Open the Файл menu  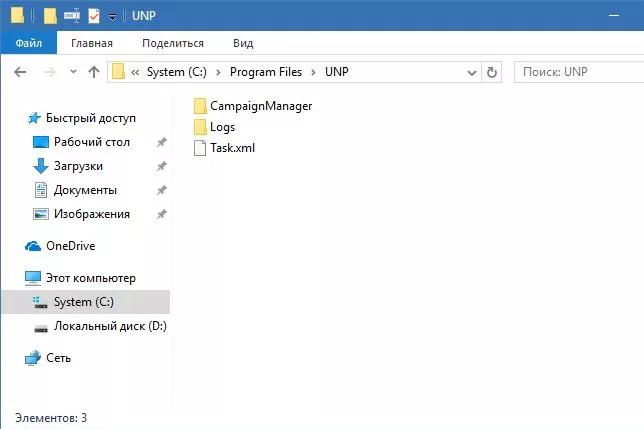28,43
